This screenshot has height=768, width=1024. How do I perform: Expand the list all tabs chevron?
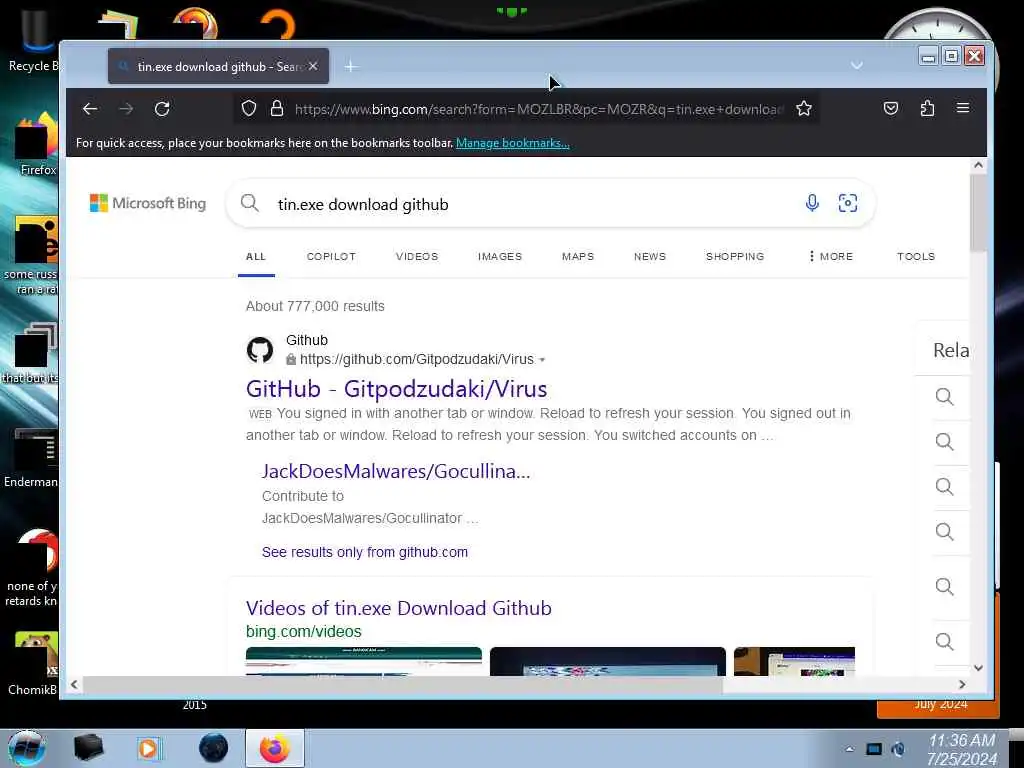pos(857,65)
